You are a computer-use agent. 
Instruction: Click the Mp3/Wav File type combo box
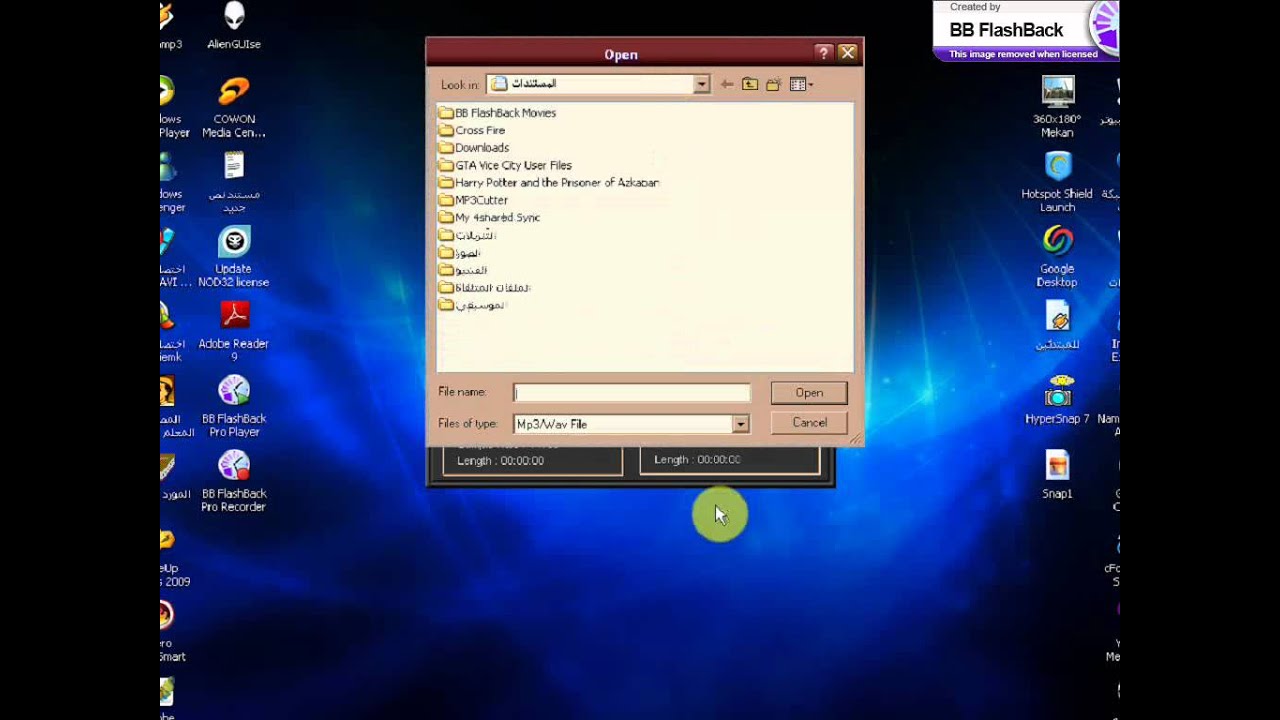point(631,424)
